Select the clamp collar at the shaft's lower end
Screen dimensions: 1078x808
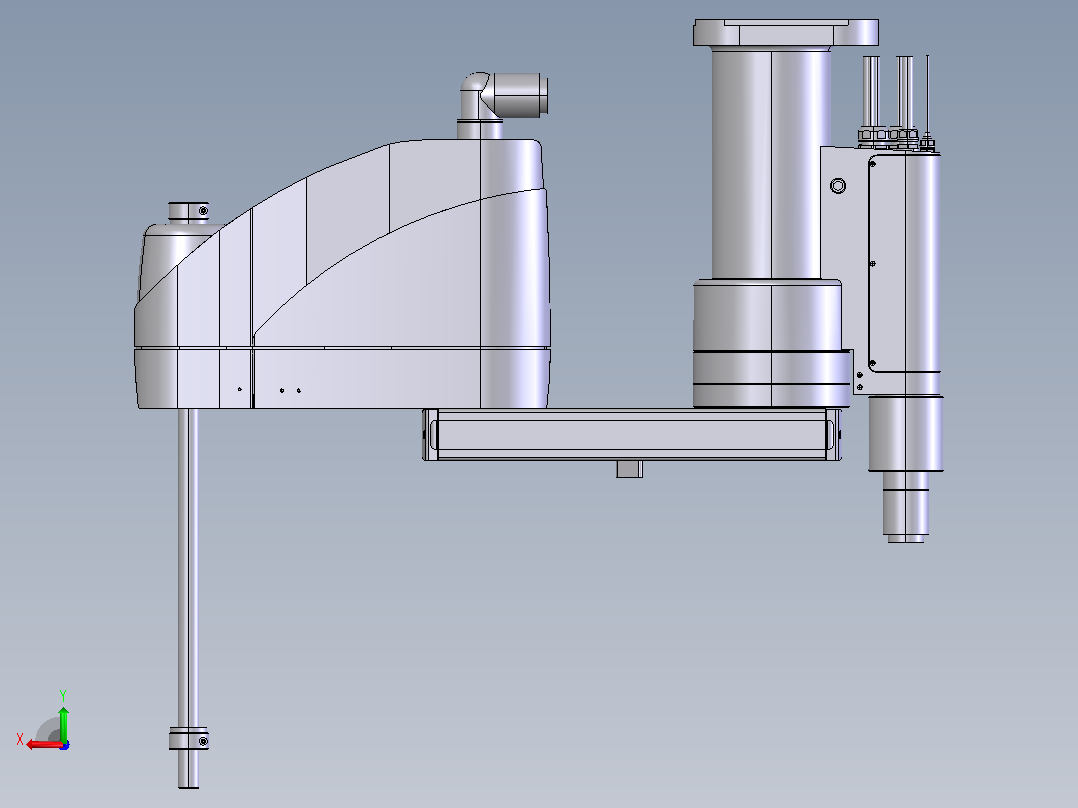pos(188,739)
